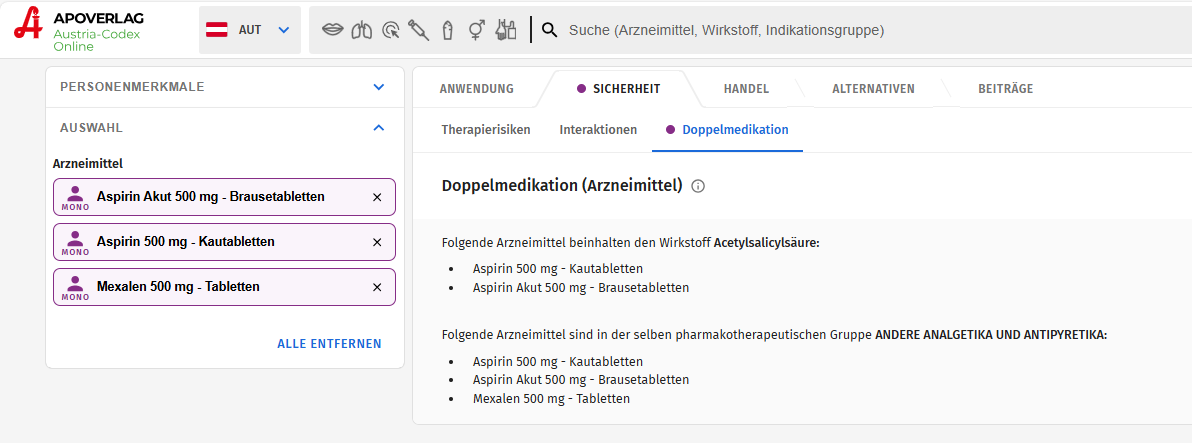Select the Doppelmedikation sub-tab
1192x443 pixels.
point(728,130)
